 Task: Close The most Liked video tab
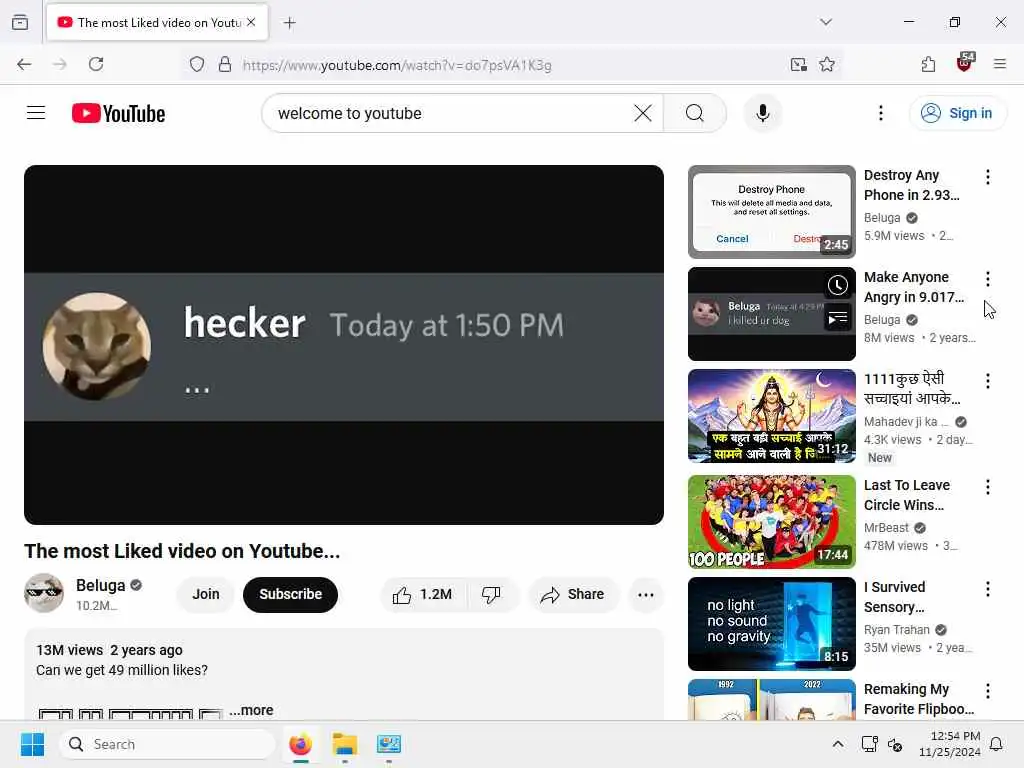tap(251, 22)
